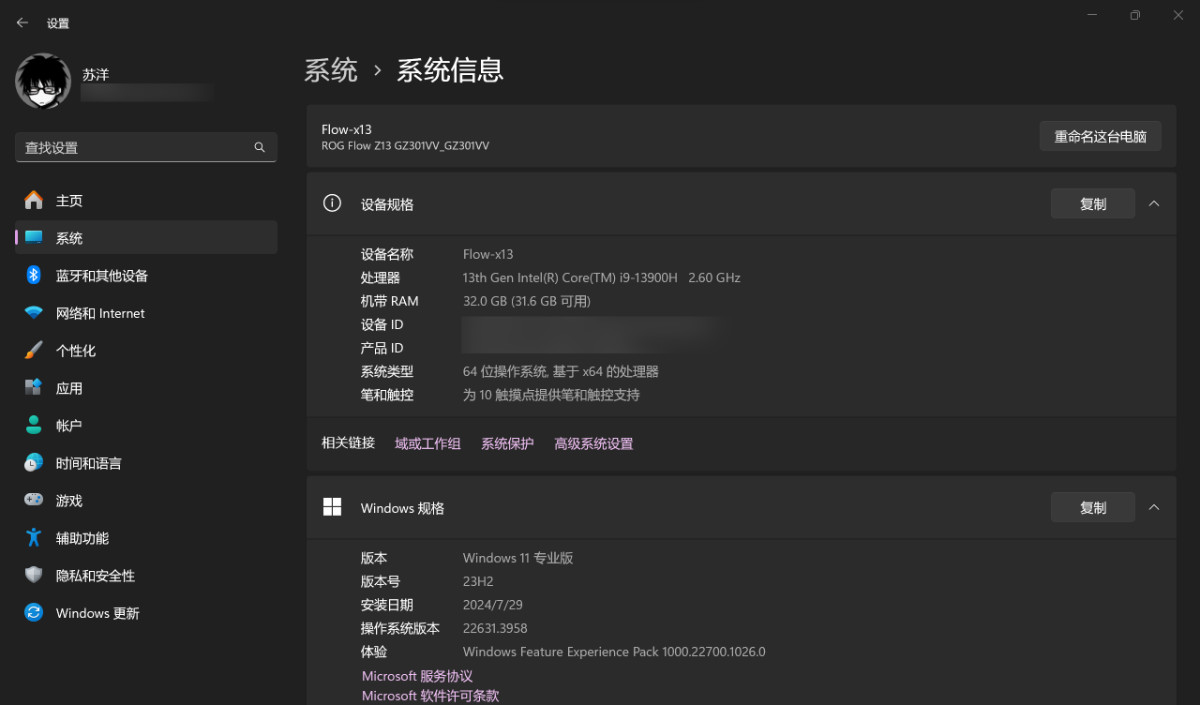The width and height of the screenshot is (1200, 705).
Task: Click the version number 23H2
Action: (x=478, y=581)
